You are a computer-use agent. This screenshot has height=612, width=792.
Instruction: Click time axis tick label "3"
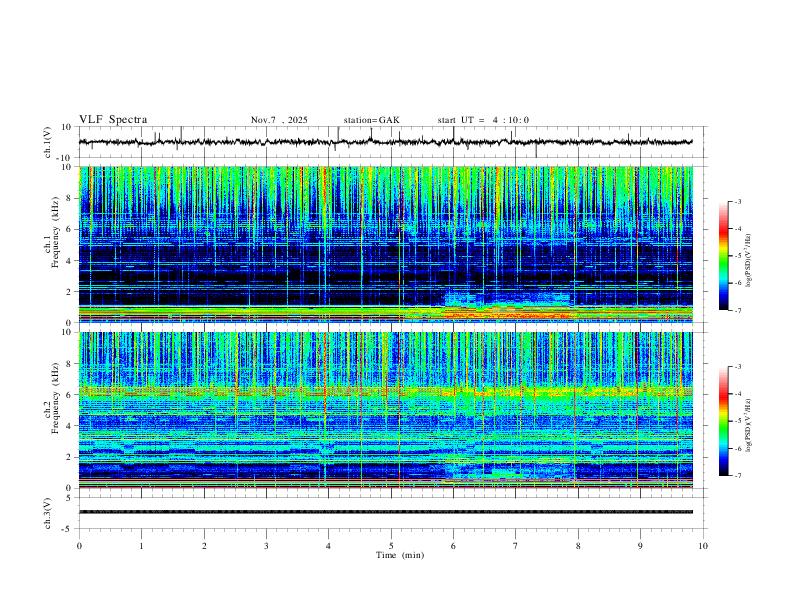click(266, 546)
